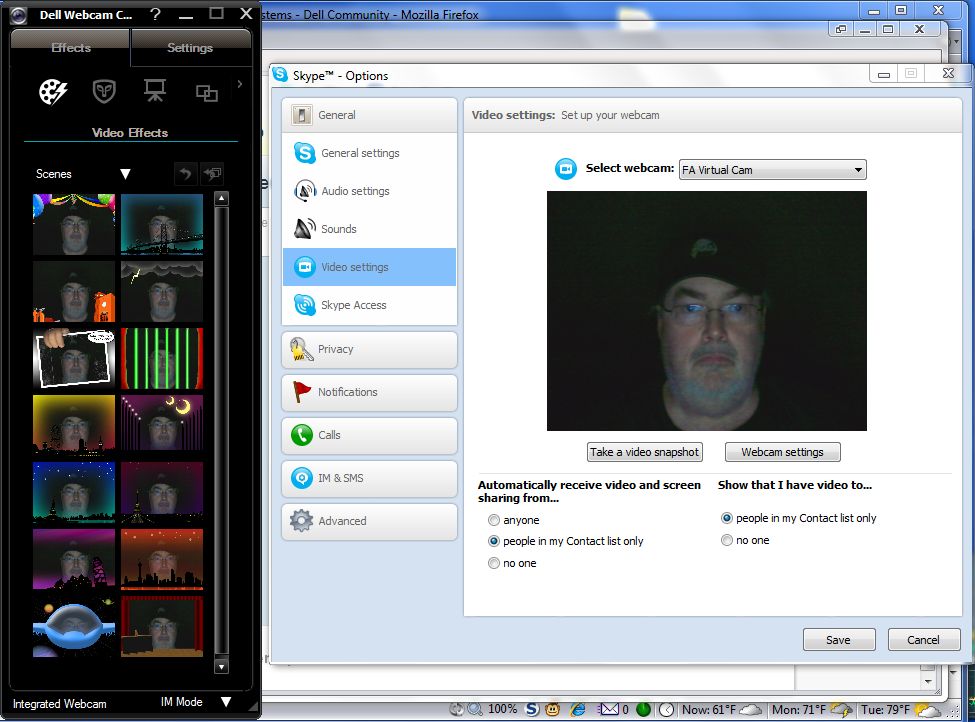Apply the lightning storm scene
Screen dimensions: 975x722
click(162, 292)
